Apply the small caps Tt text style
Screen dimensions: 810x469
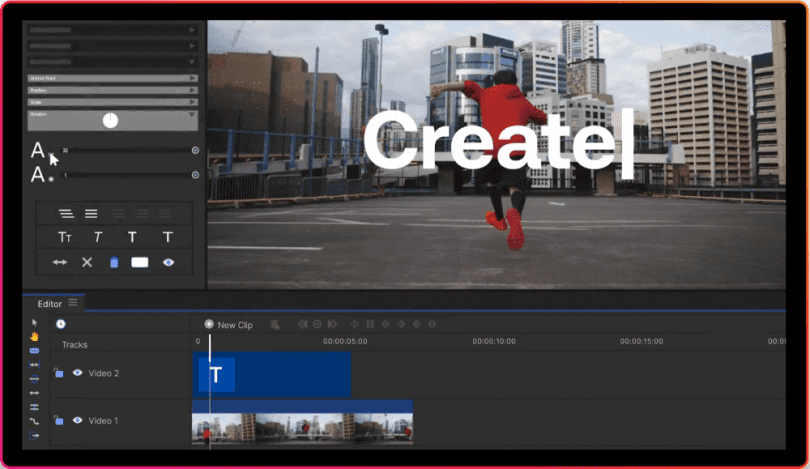point(65,237)
